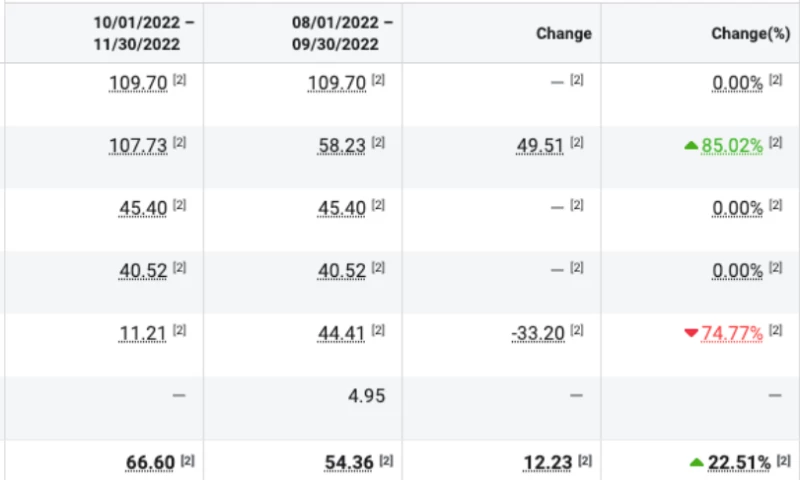Viewport: 800px width, 480px height.
Task: Click footnote [2] next to 49.51
Action: (576, 143)
